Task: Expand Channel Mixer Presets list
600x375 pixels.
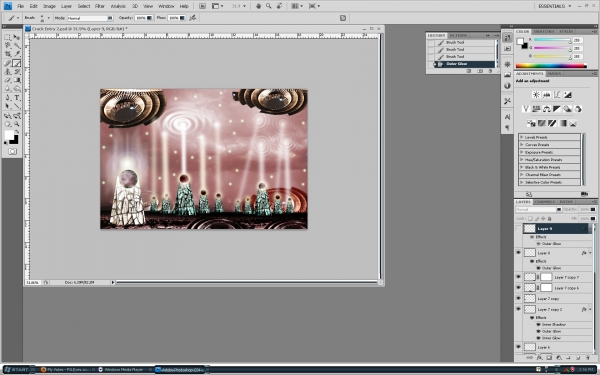Action: (x=522, y=174)
